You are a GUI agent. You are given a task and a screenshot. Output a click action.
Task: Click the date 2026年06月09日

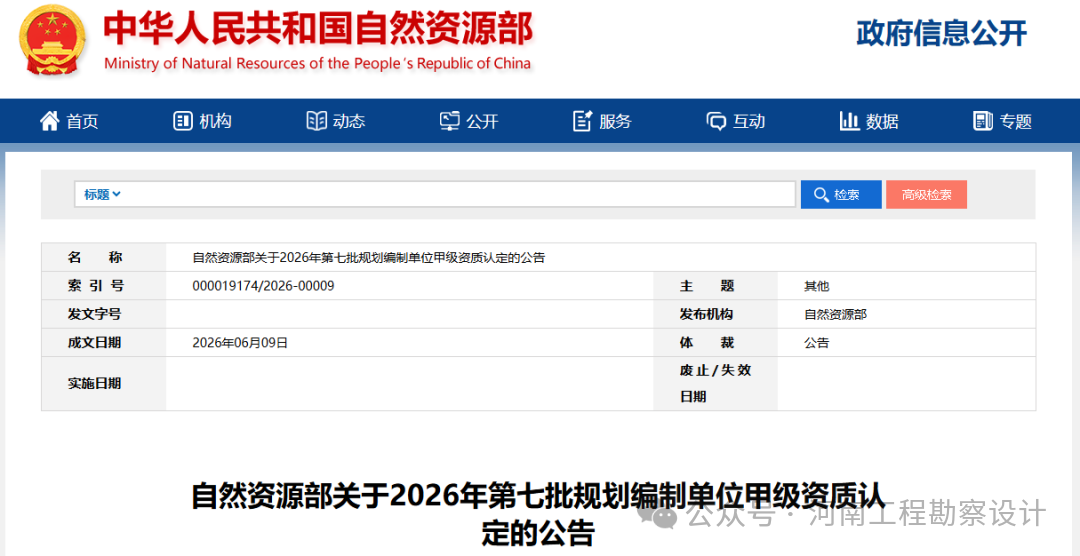click(x=240, y=342)
